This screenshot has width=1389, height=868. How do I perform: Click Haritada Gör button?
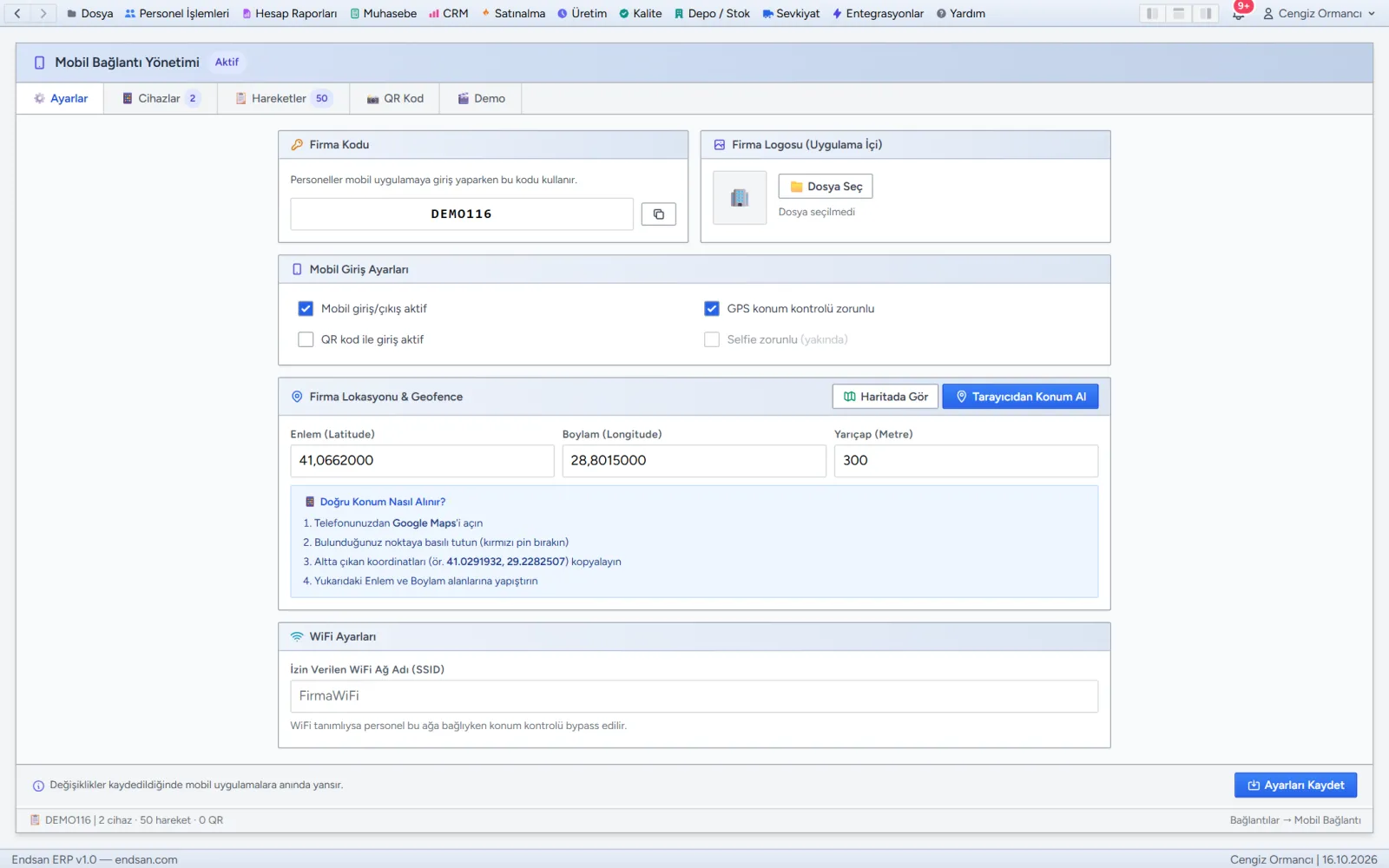(885, 397)
